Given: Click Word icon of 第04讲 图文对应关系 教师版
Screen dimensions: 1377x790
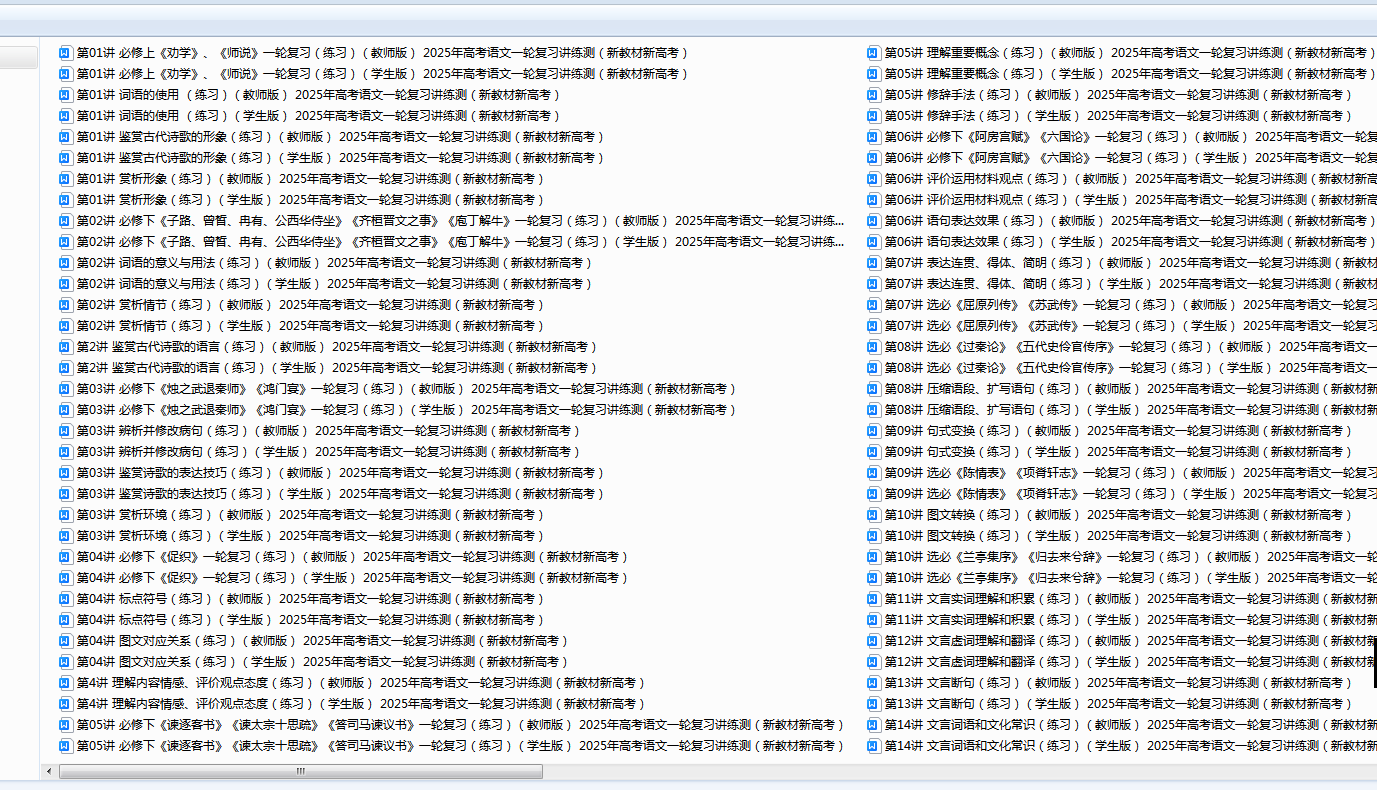Looking at the screenshot, I should [x=66, y=640].
